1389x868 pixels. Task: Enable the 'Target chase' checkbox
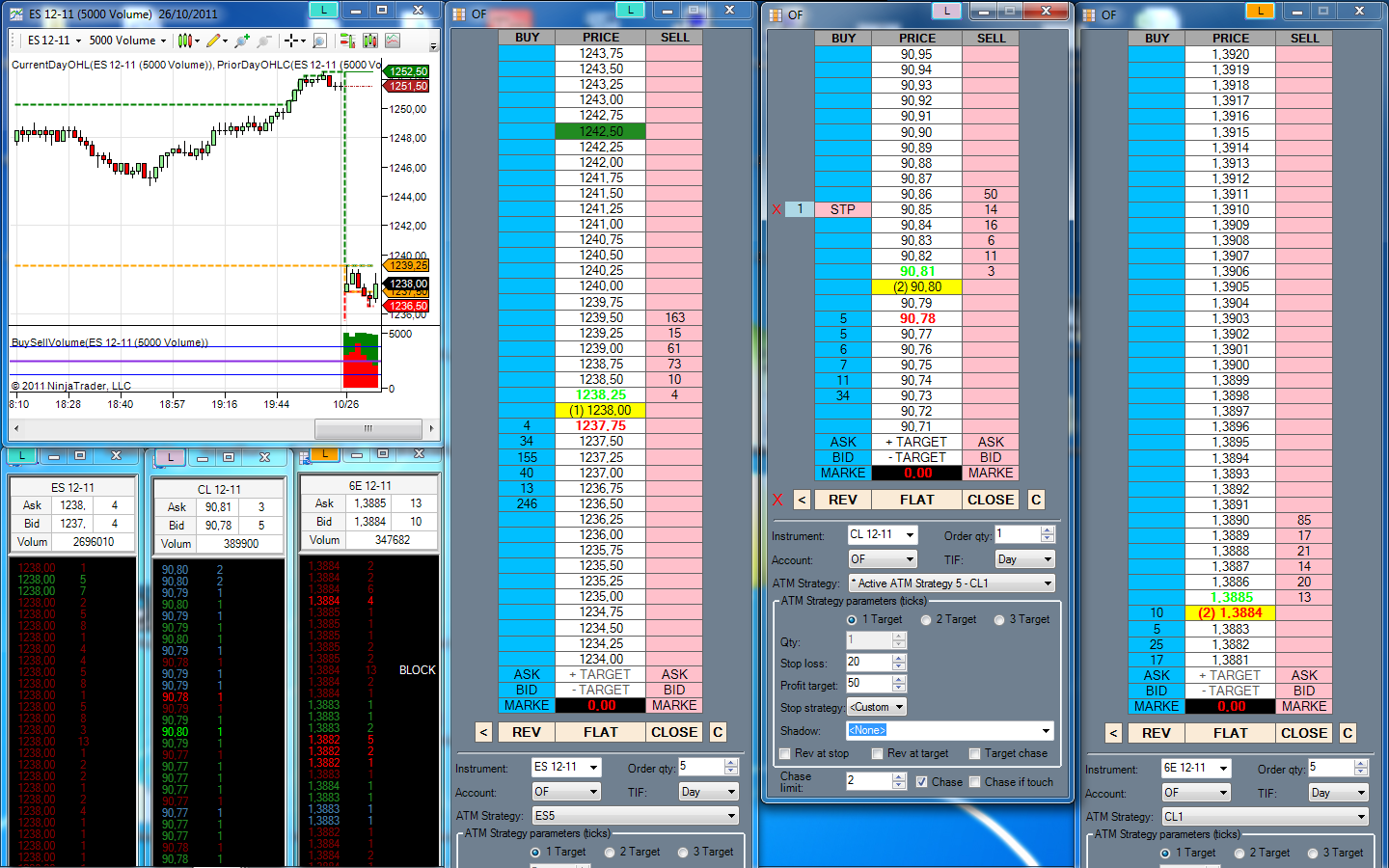[975, 754]
